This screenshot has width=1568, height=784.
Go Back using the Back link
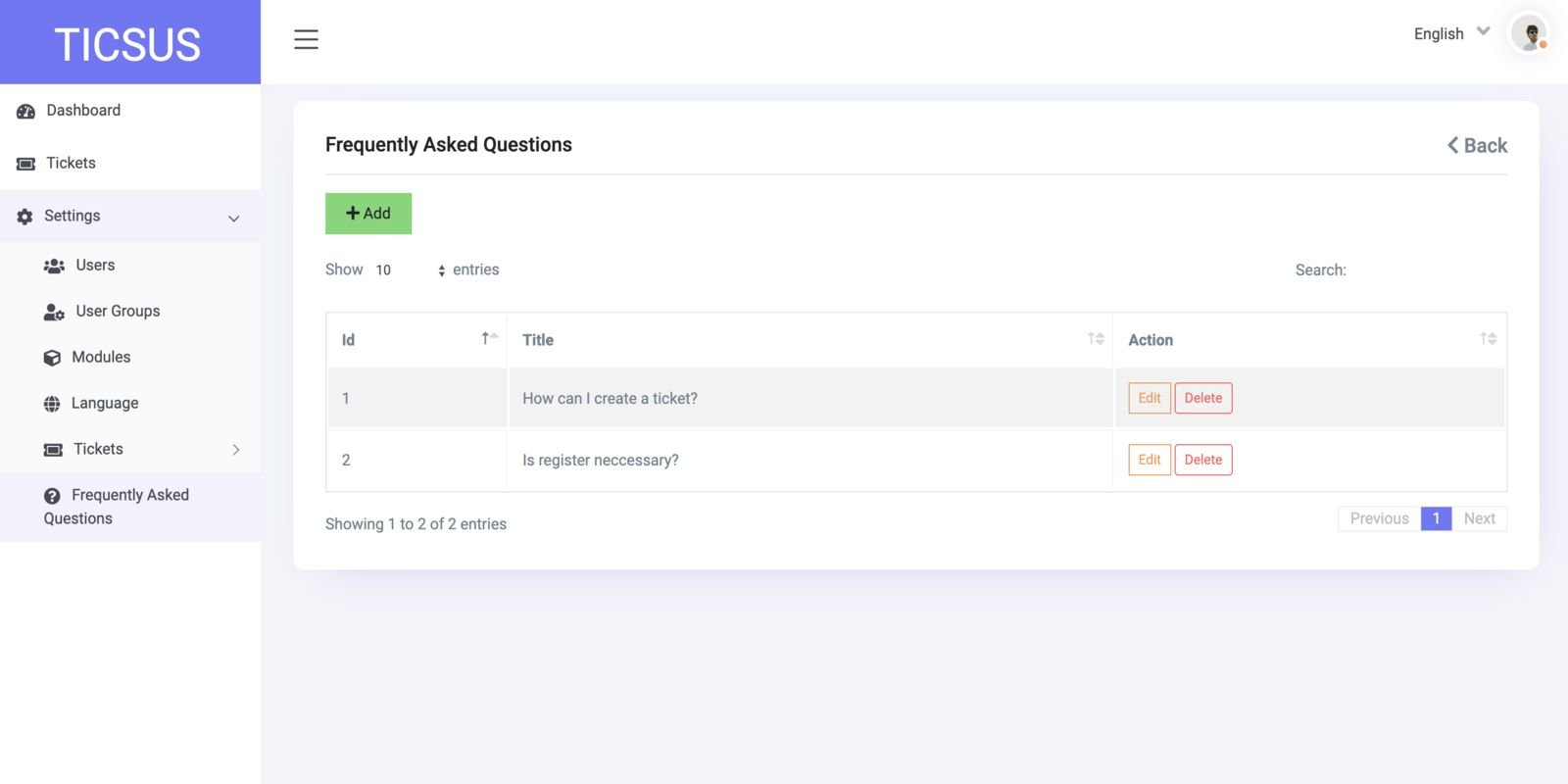1477,145
